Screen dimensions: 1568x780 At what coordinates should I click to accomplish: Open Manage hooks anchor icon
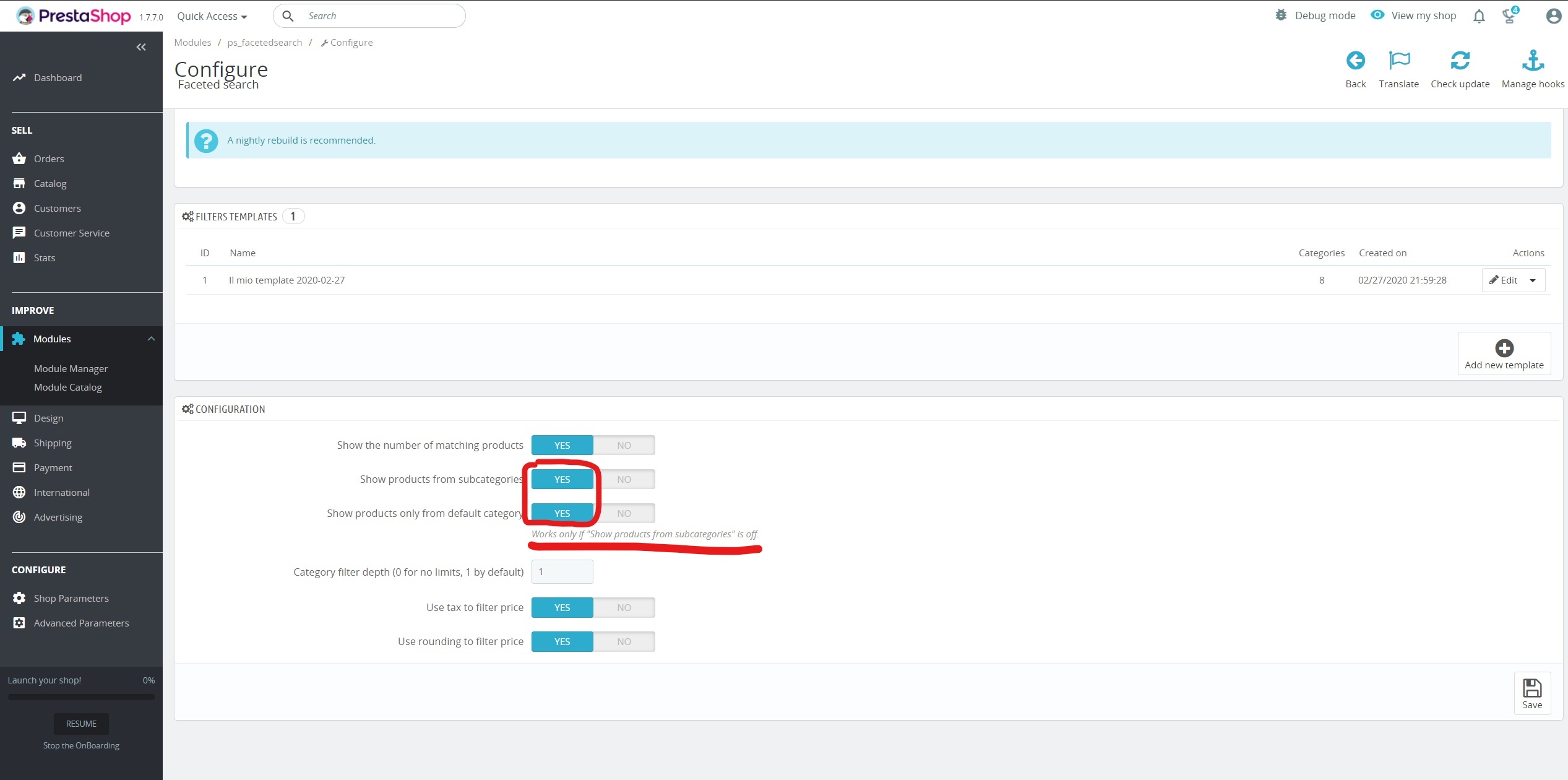click(1533, 61)
